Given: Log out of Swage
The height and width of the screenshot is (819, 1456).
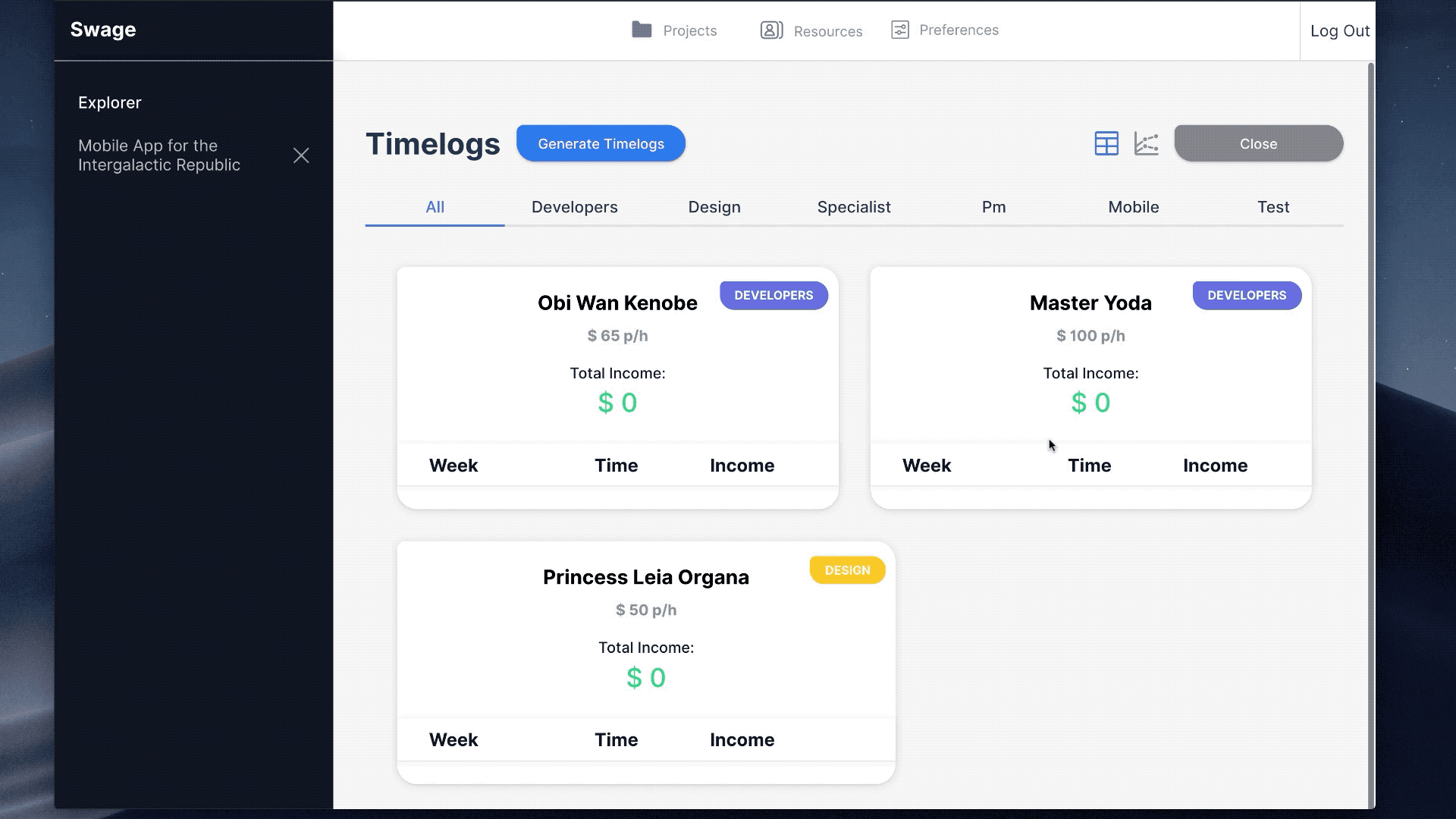Looking at the screenshot, I should [x=1340, y=31].
